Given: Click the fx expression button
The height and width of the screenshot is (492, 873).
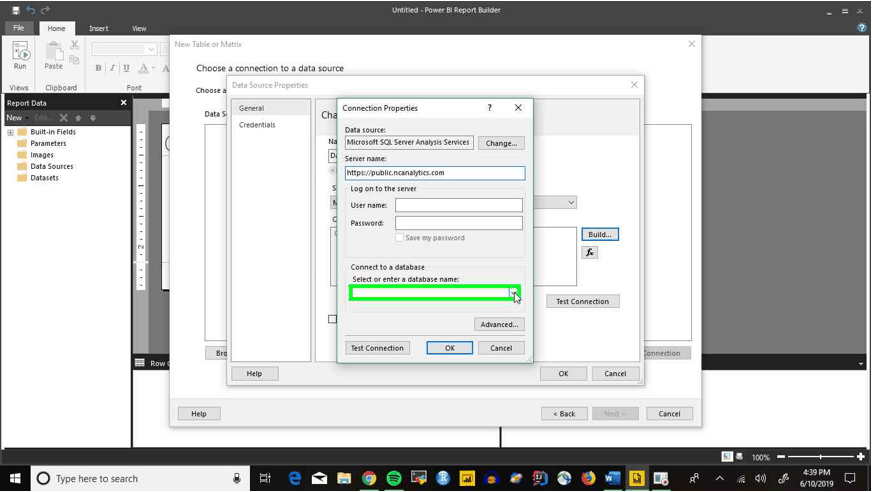Looking at the screenshot, I should 590,253.
